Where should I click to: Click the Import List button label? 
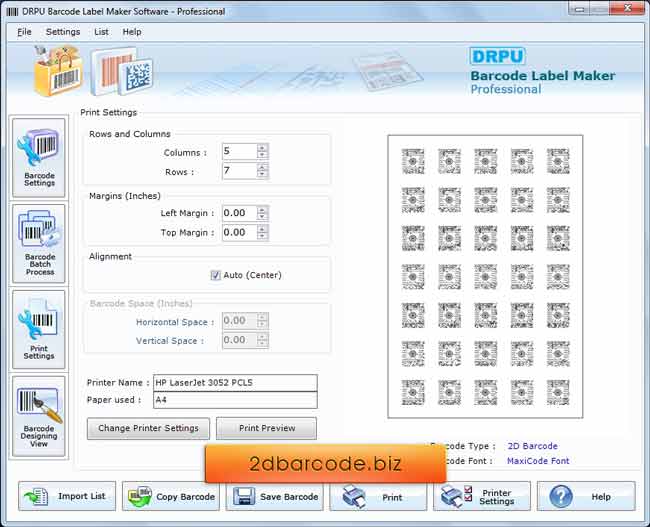(x=82, y=496)
